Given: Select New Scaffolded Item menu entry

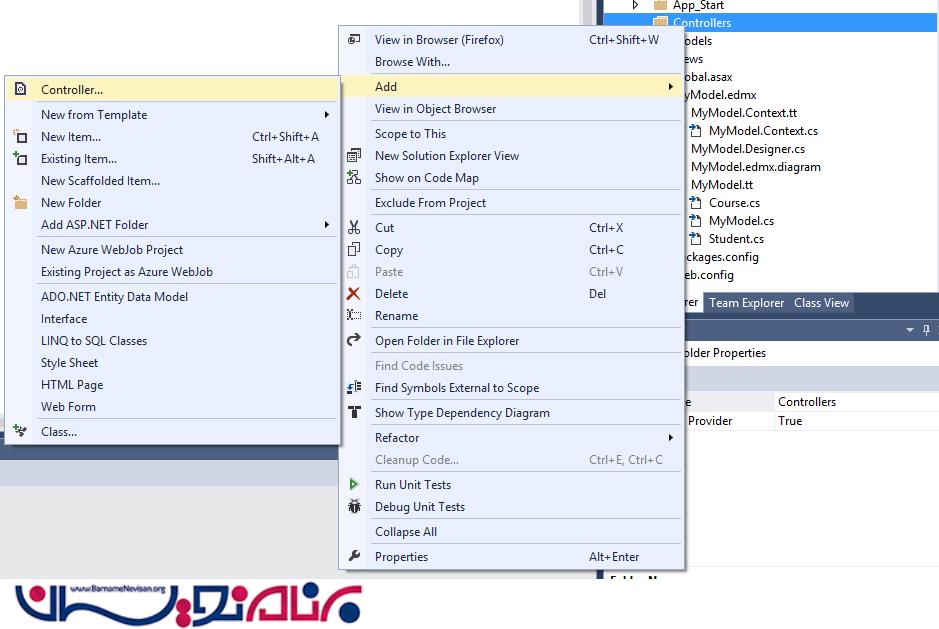Looking at the screenshot, I should tap(100, 181).
